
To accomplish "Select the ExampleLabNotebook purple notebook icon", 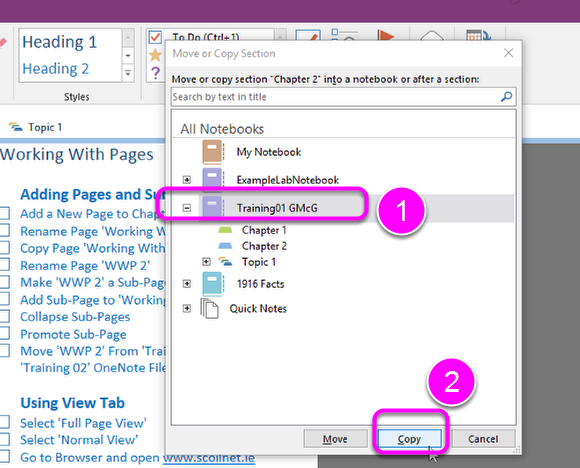I will [213, 179].
